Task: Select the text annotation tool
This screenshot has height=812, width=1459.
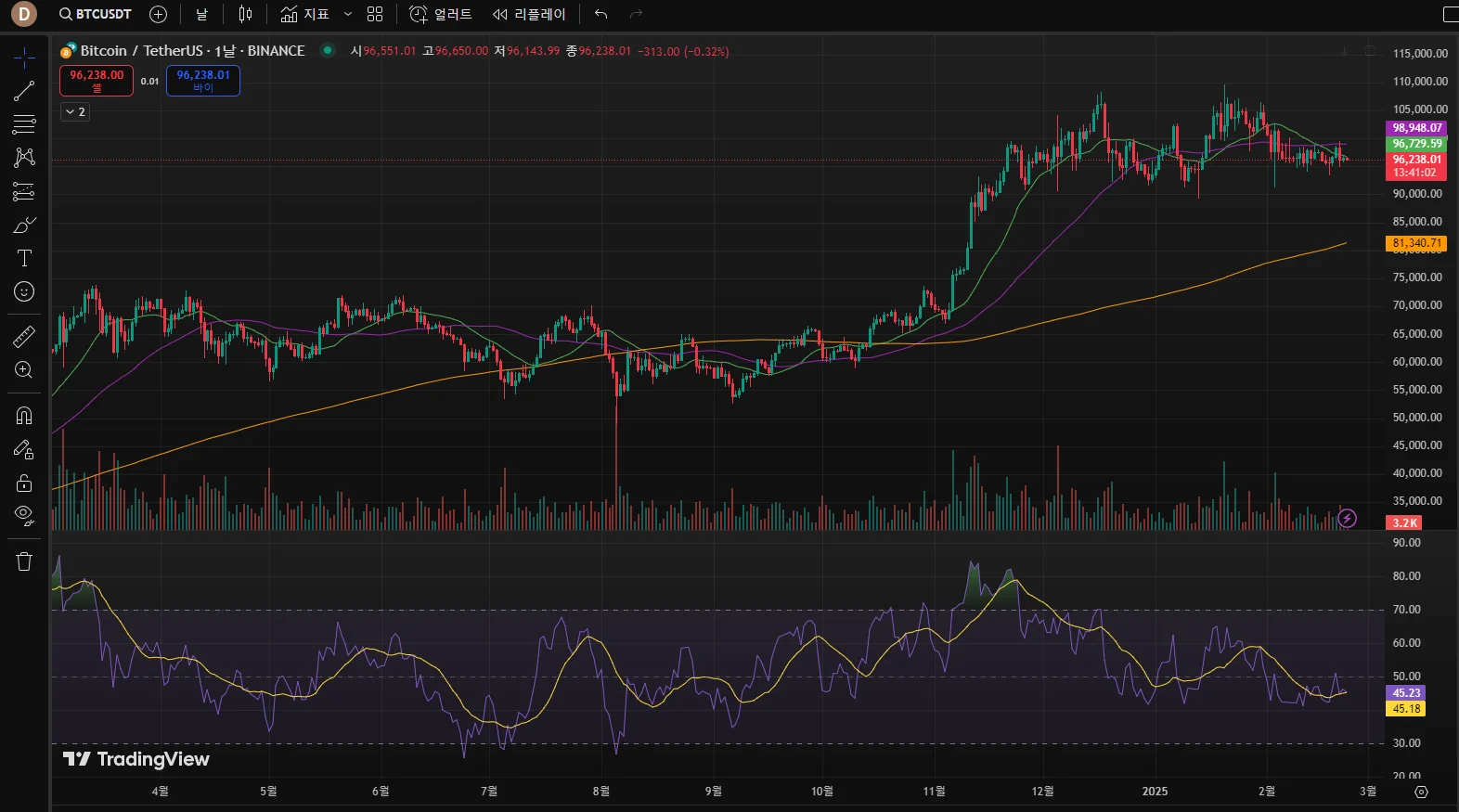Action: pyautogui.click(x=24, y=259)
